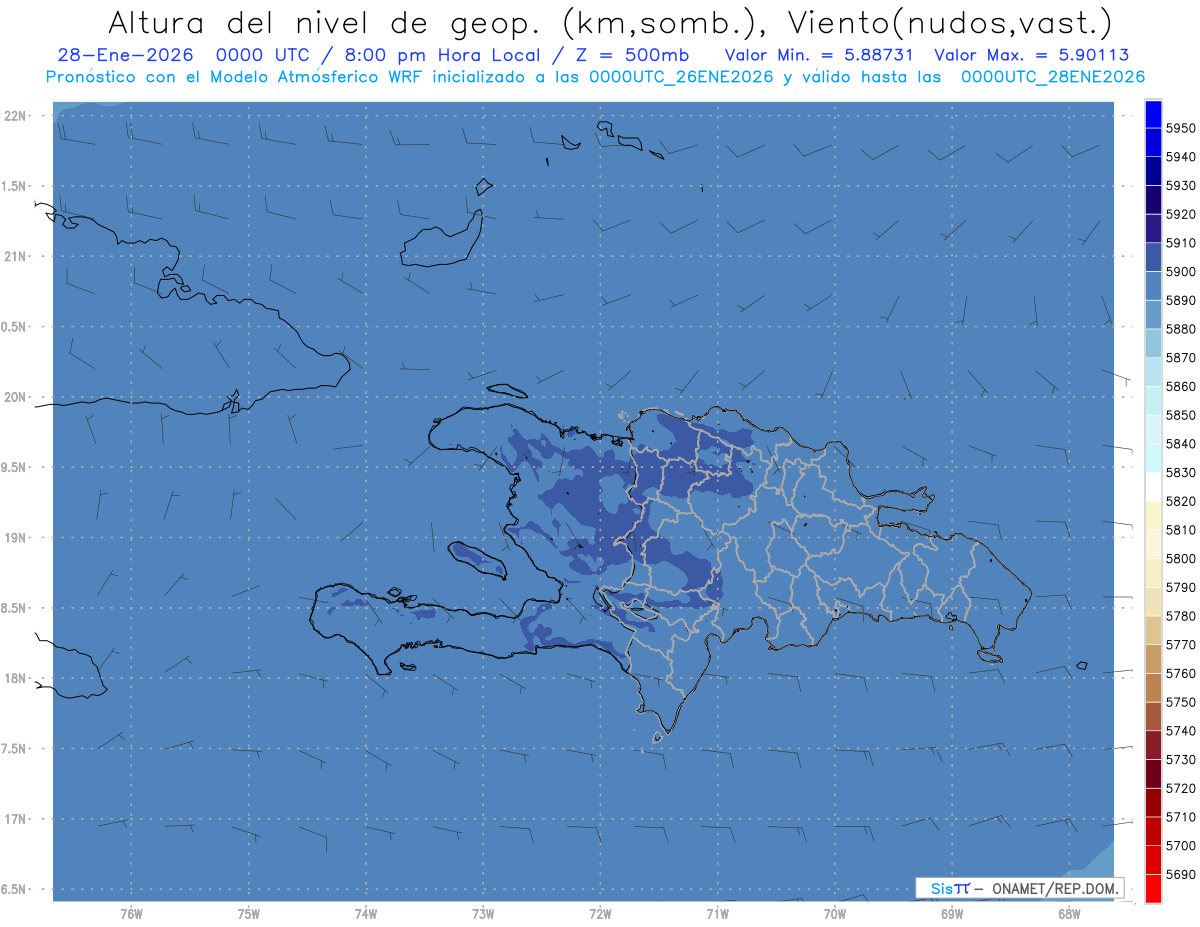Screen dimensions: 1200x927
Task: Click the '75W' longitude label
Action: click(249, 914)
